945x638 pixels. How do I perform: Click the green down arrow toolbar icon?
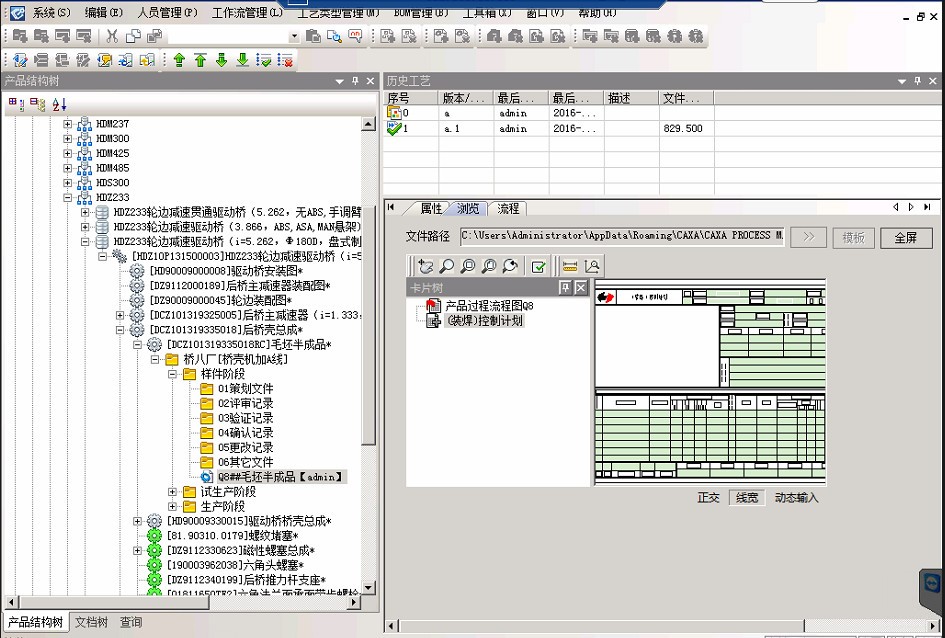(221, 60)
